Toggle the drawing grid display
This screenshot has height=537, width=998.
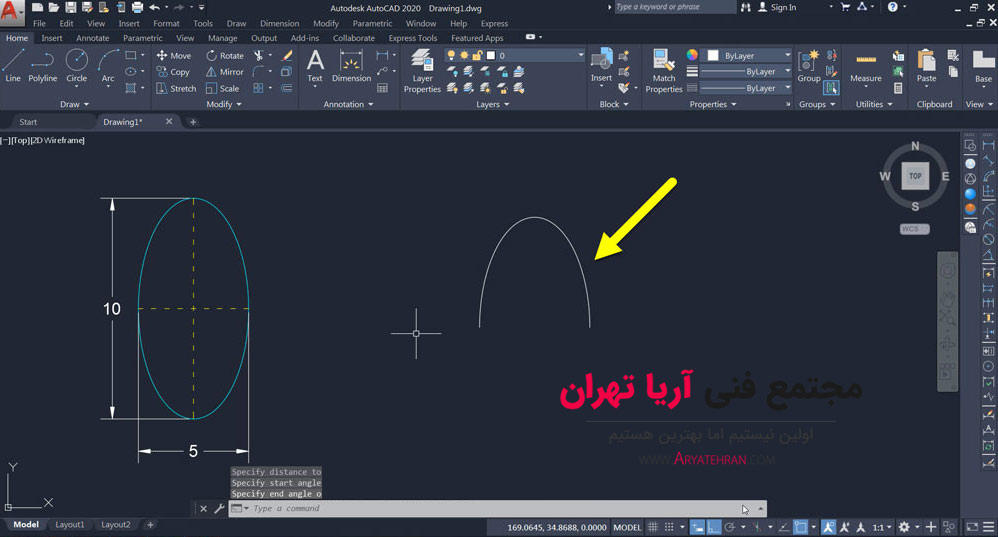point(652,527)
